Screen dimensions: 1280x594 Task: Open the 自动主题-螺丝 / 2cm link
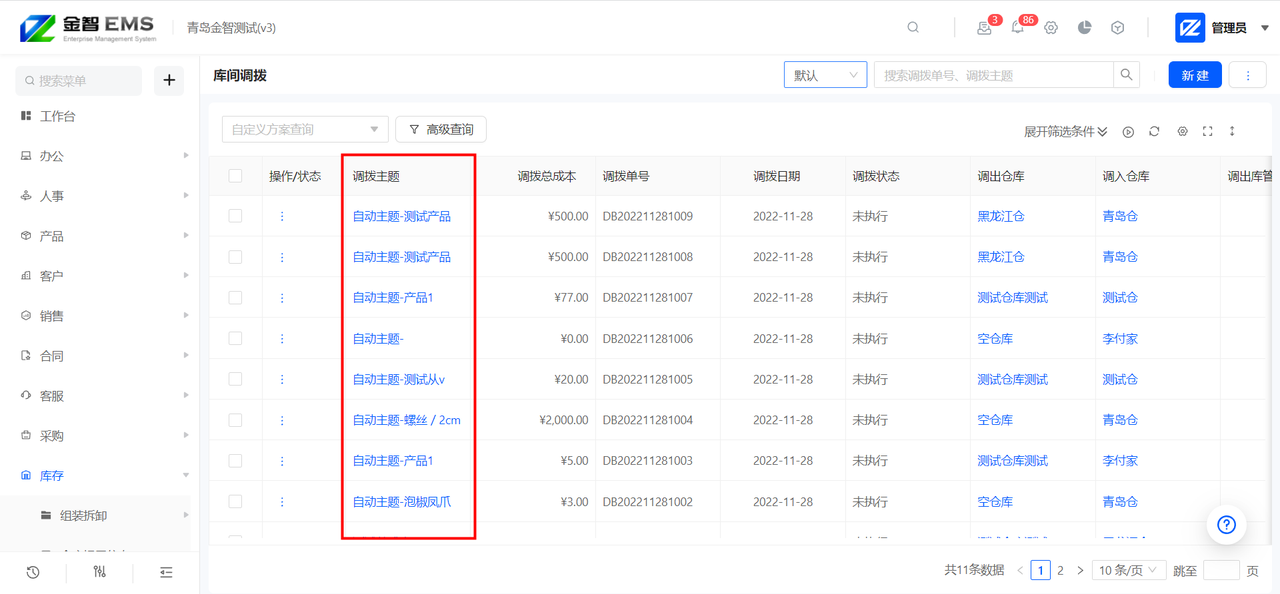(x=407, y=420)
